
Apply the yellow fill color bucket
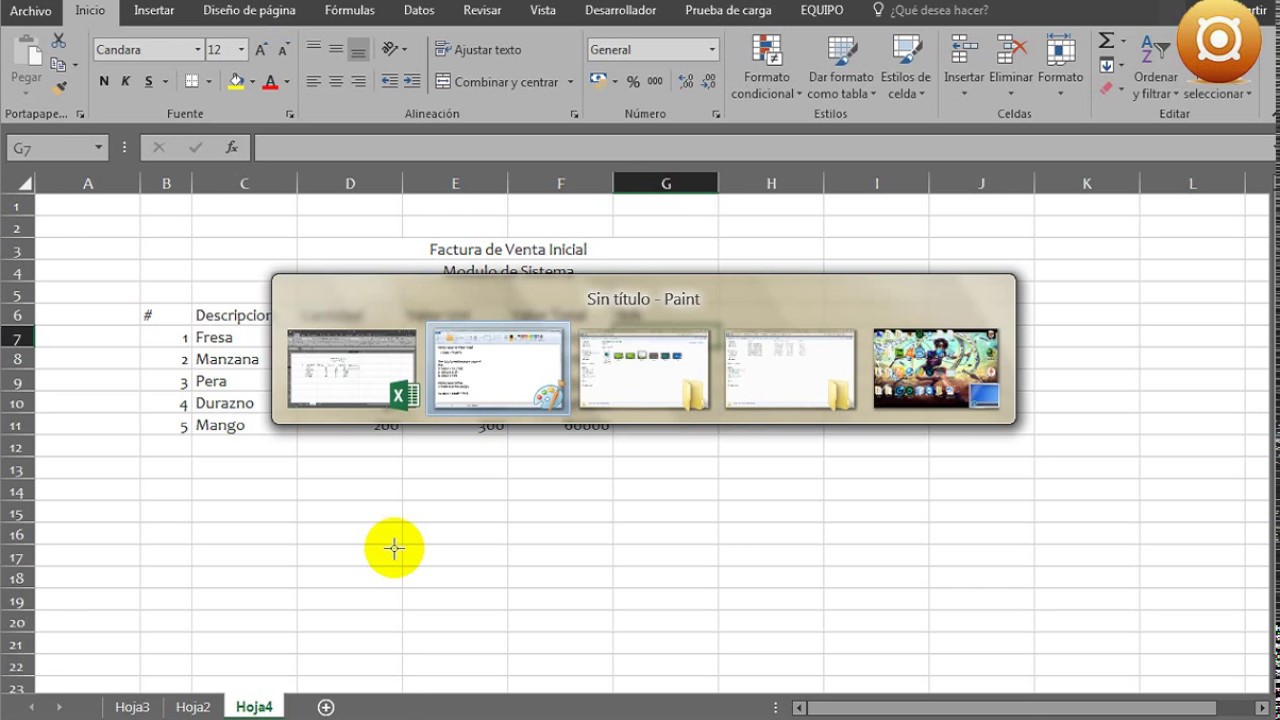click(x=236, y=82)
